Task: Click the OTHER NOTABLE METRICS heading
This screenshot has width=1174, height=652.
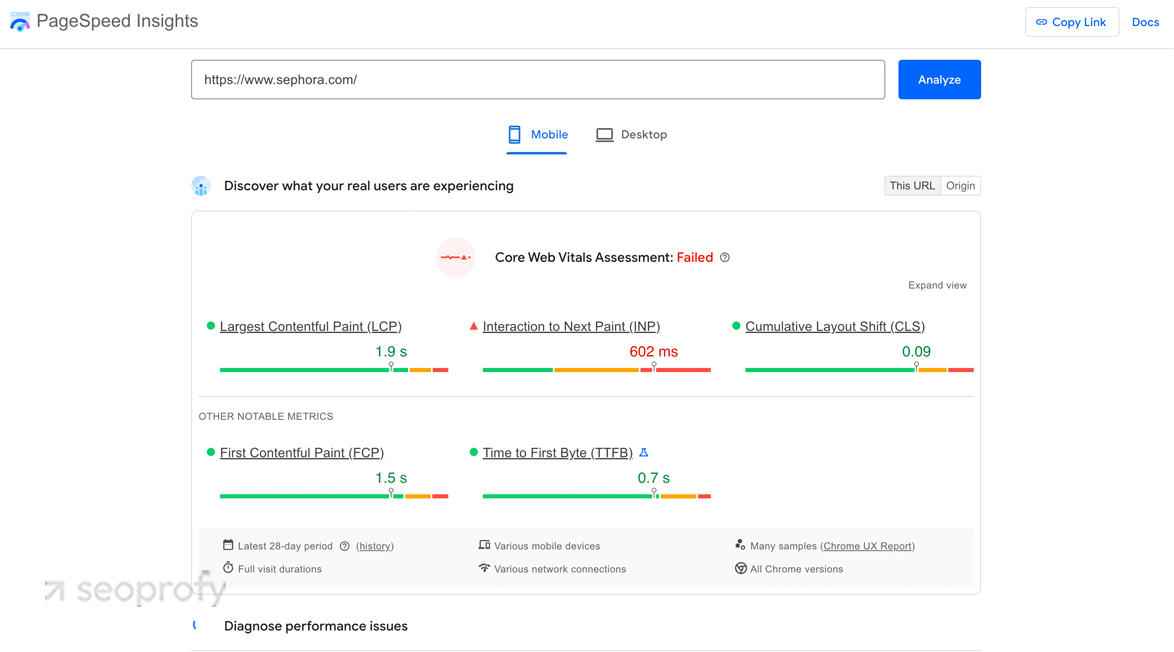Action: click(x=266, y=416)
